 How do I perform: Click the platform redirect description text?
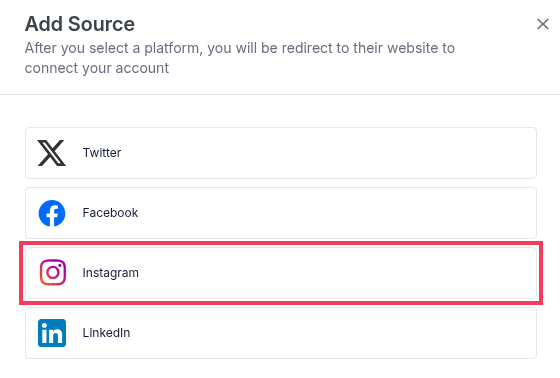240,58
